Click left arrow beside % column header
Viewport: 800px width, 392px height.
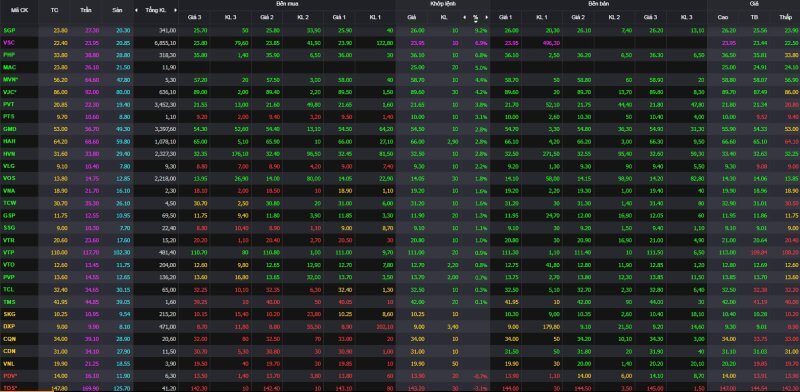coord(465,17)
